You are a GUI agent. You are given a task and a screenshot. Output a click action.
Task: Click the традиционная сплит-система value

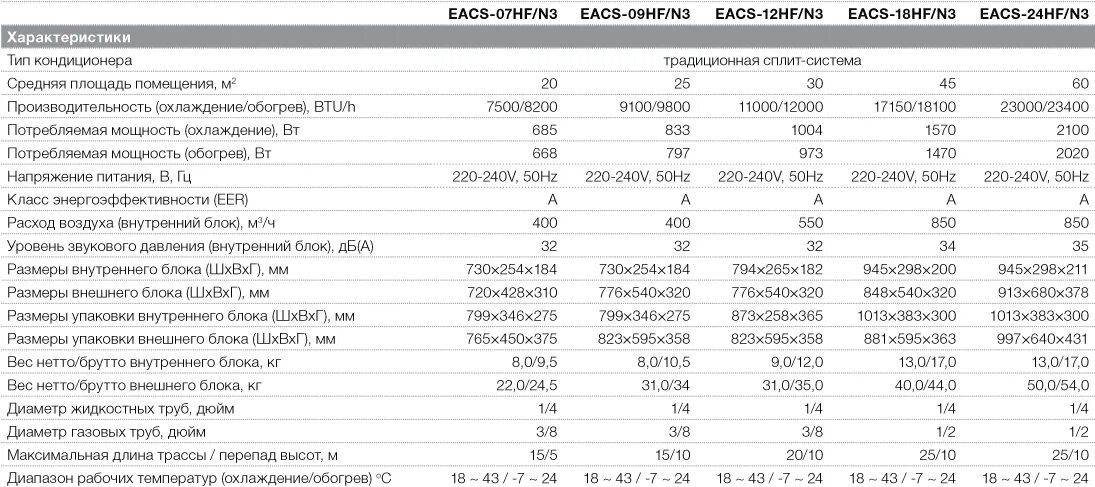(763, 61)
